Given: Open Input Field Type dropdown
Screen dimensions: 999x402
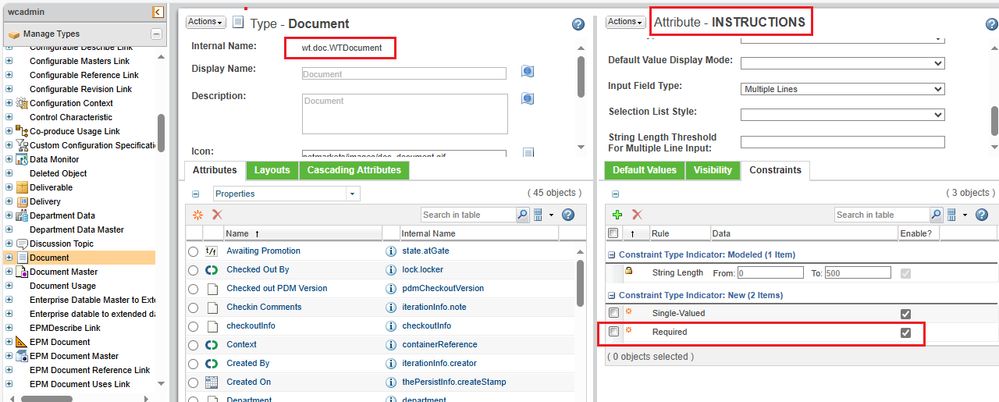Looking at the screenshot, I should pyautogui.click(x=842, y=89).
